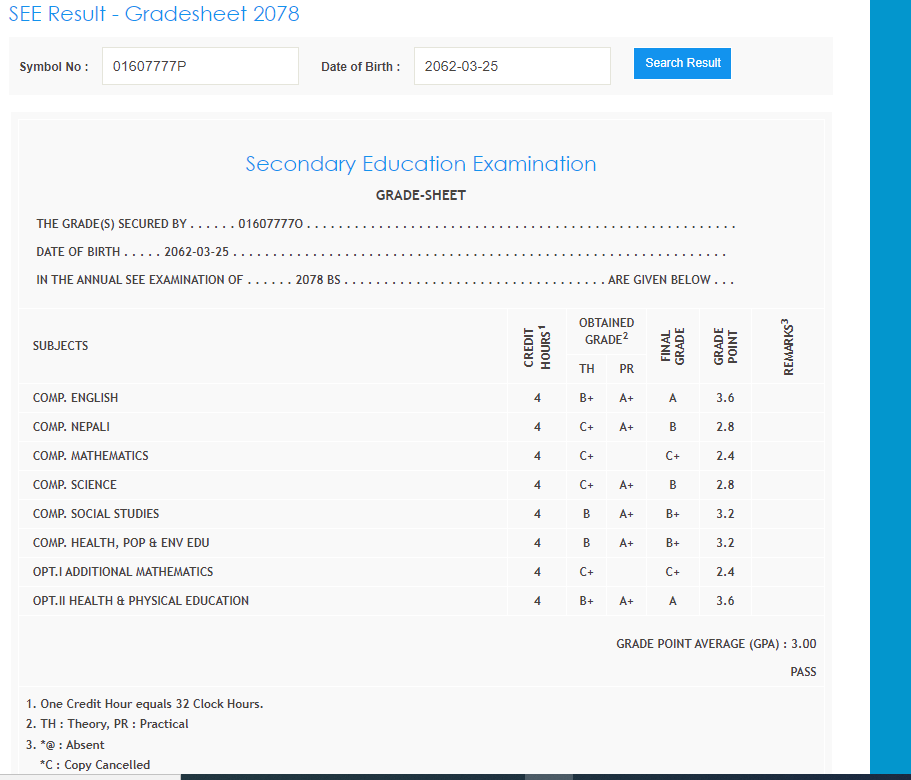Click the SUBJECTS column header
911x780 pixels.
click(60, 346)
